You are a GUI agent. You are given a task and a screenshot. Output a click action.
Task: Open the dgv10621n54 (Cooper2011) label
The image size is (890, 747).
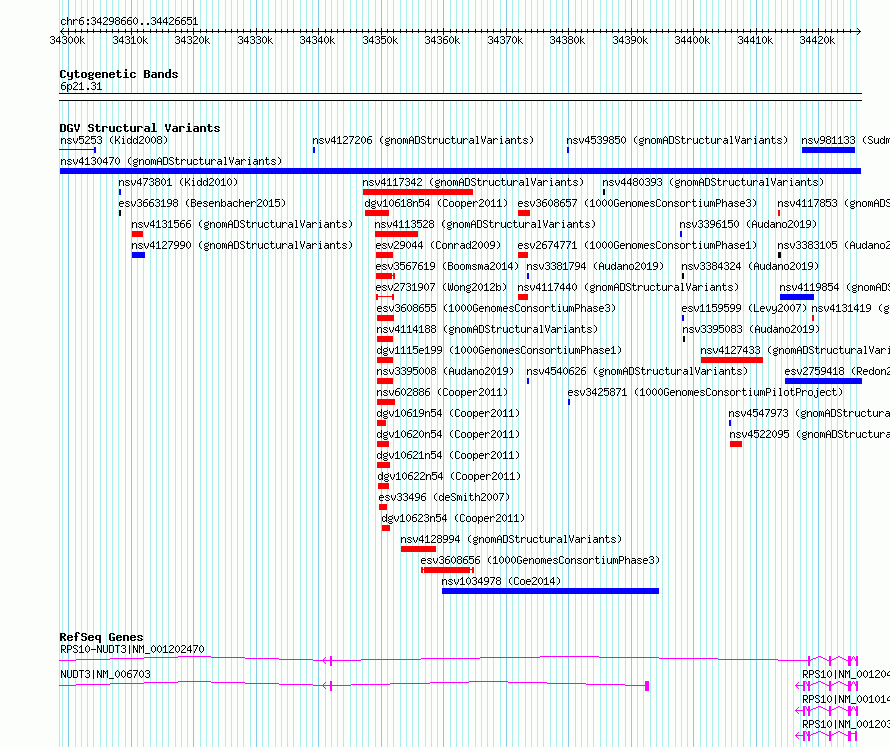[448, 455]
